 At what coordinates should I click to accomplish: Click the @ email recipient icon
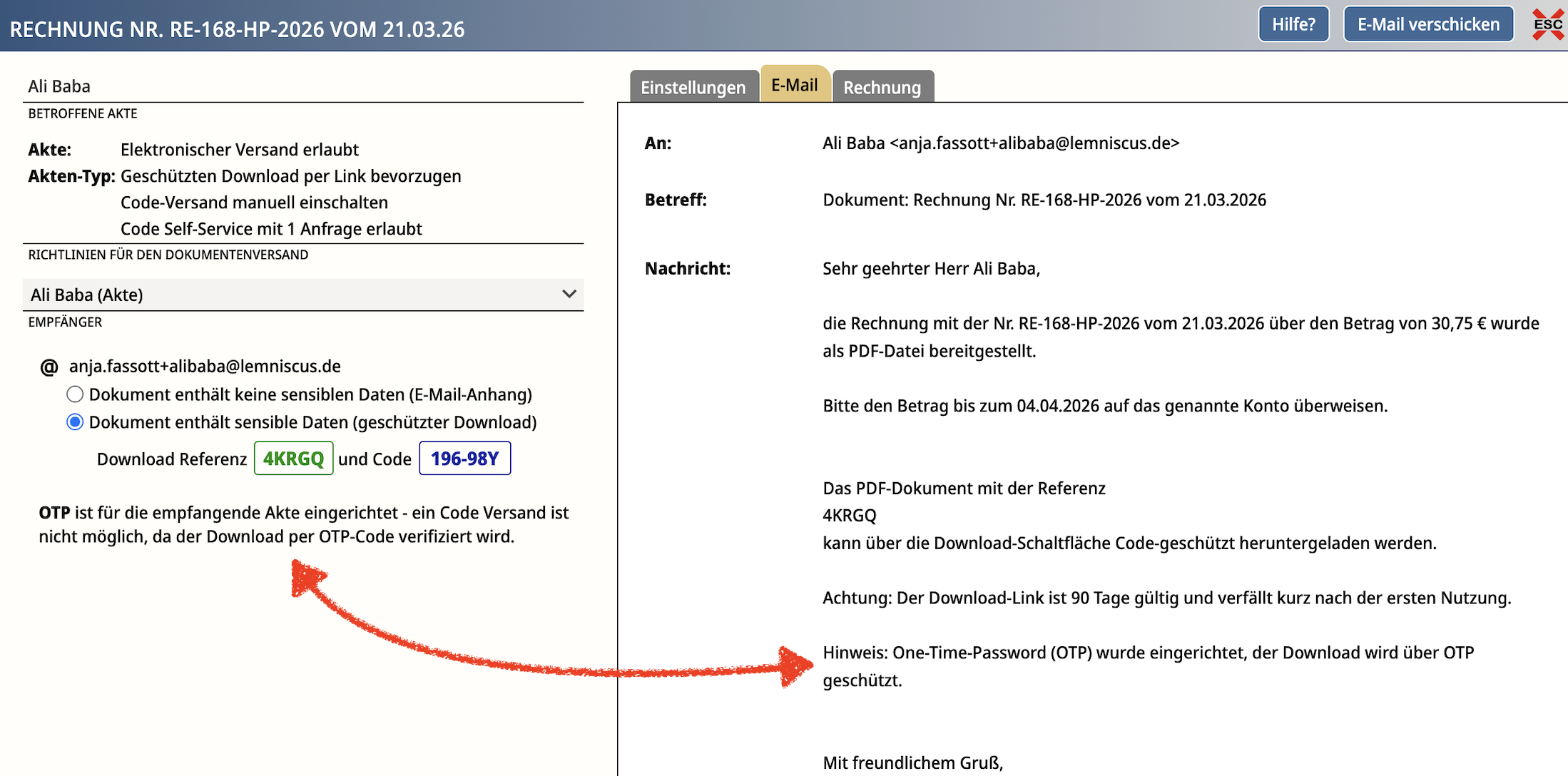[49, 367]
